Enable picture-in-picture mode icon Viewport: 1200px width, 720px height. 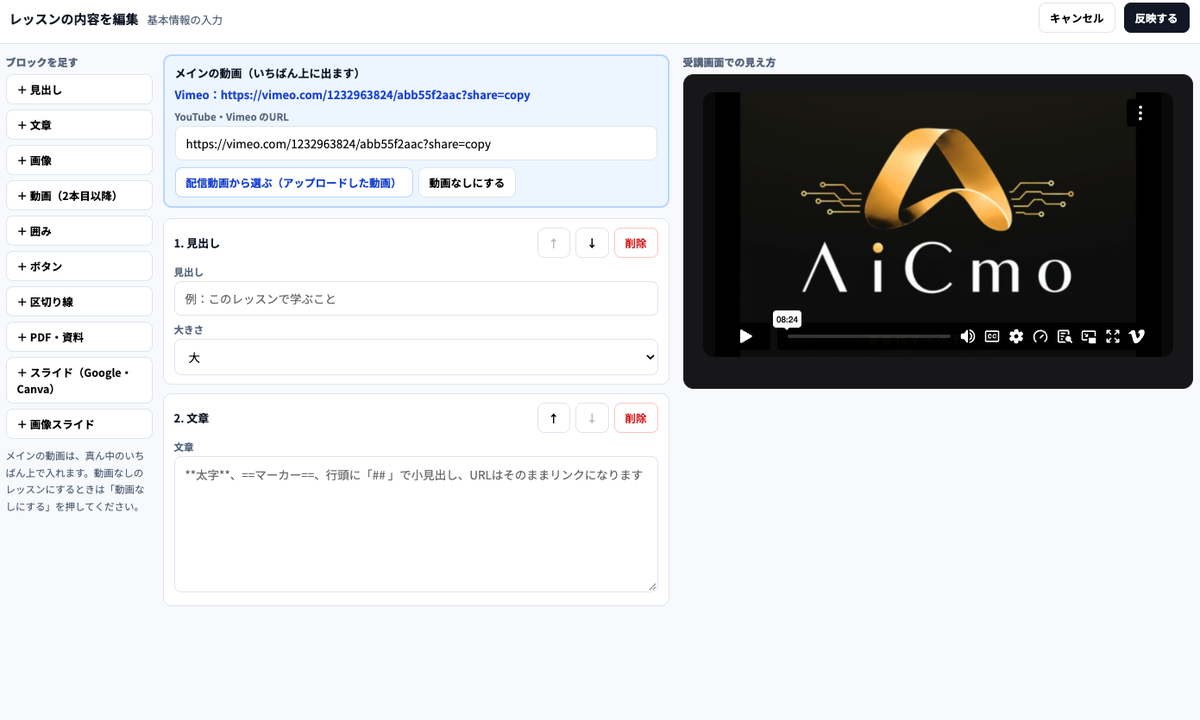pyautogui.click(x=1088, y=336)
